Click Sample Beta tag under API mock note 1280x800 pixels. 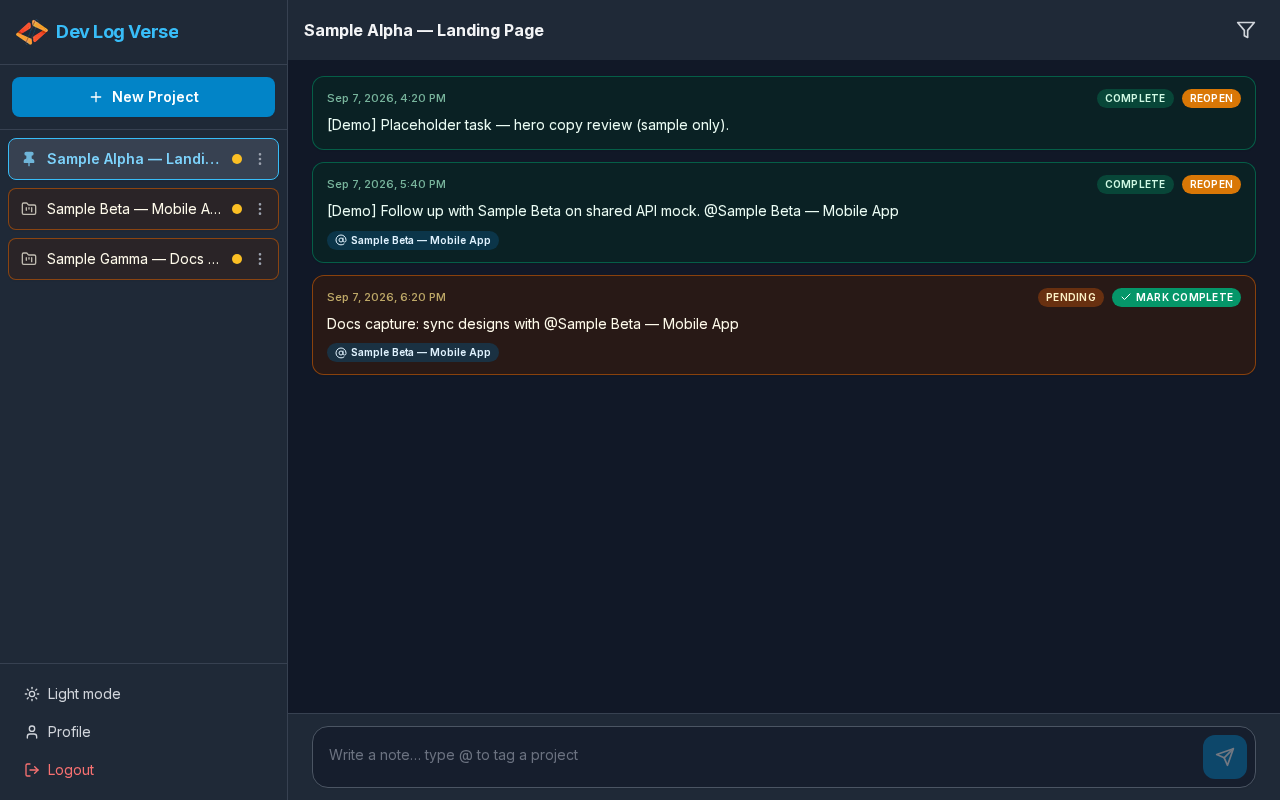(x=413, y=240)
